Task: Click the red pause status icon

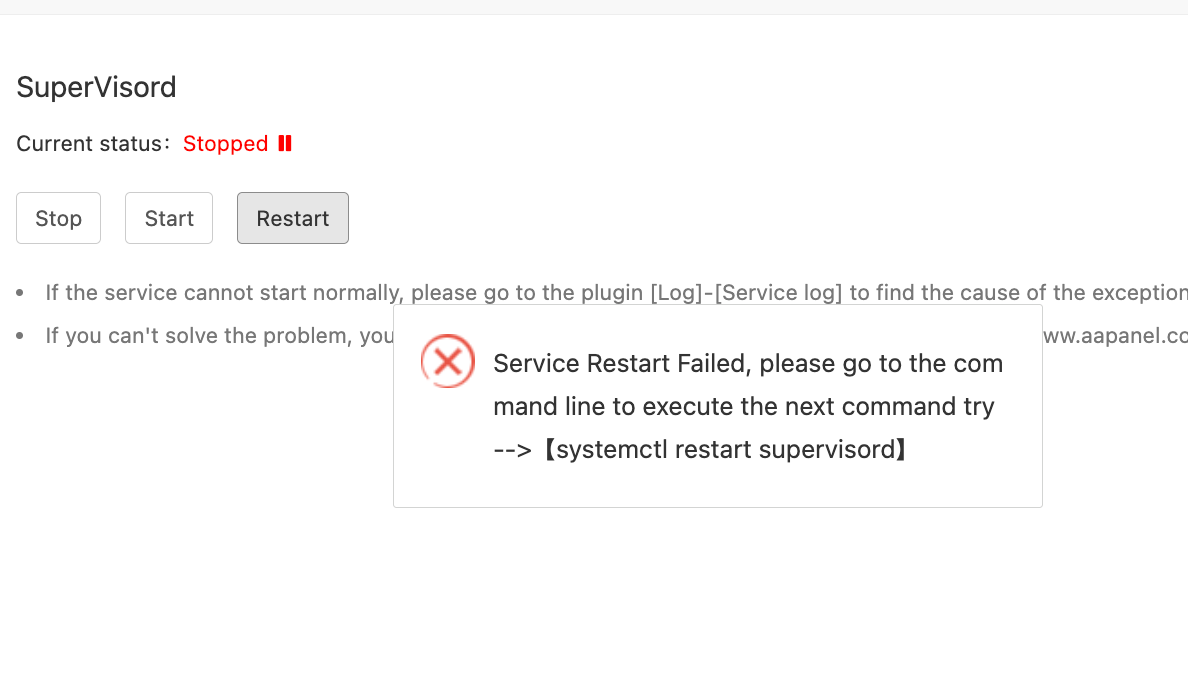Action: pyautogui.click(x=285, y=144)
